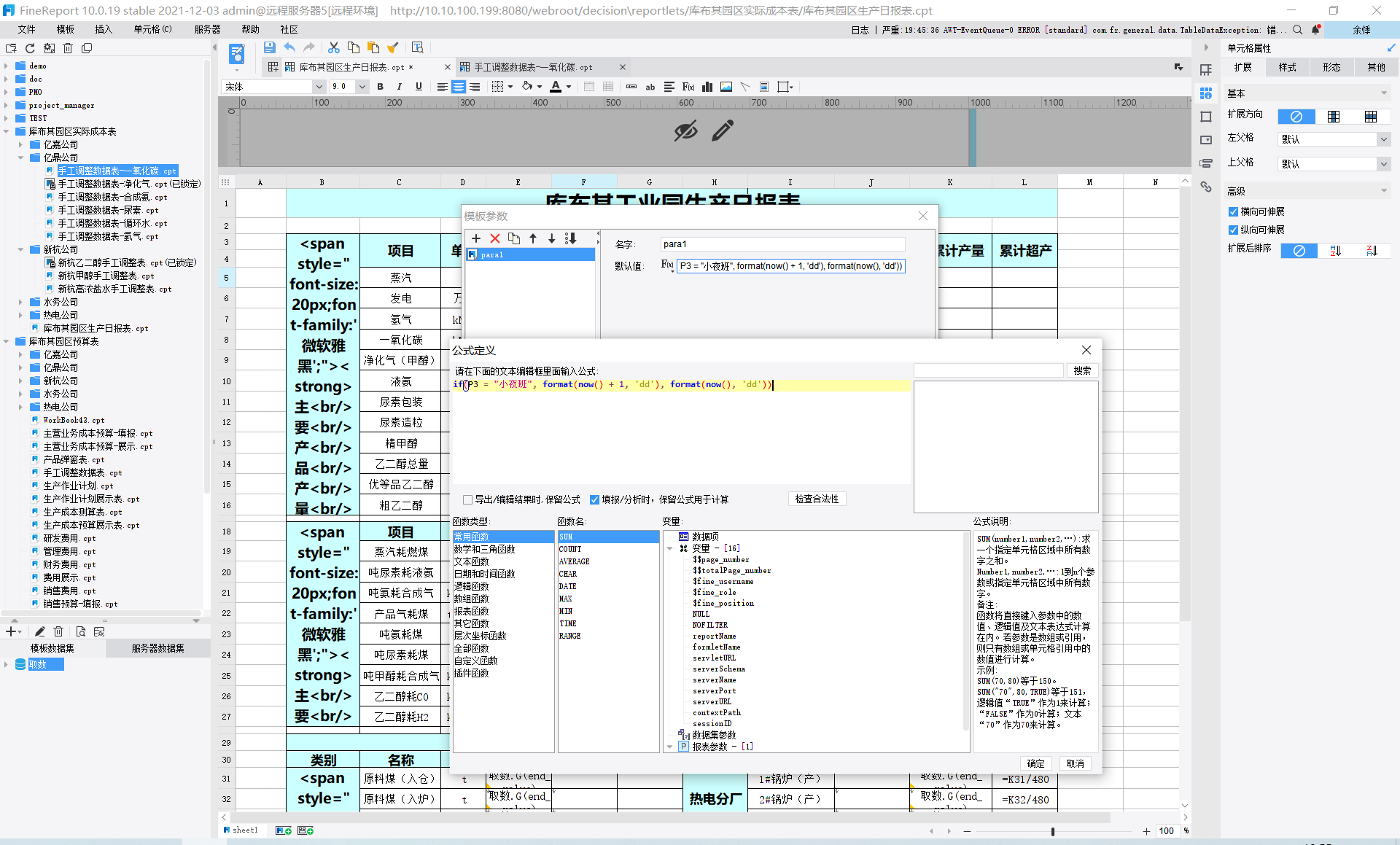
Task: Toggle underline formatting
Action: pyautogui.click(x=419, y=87)
